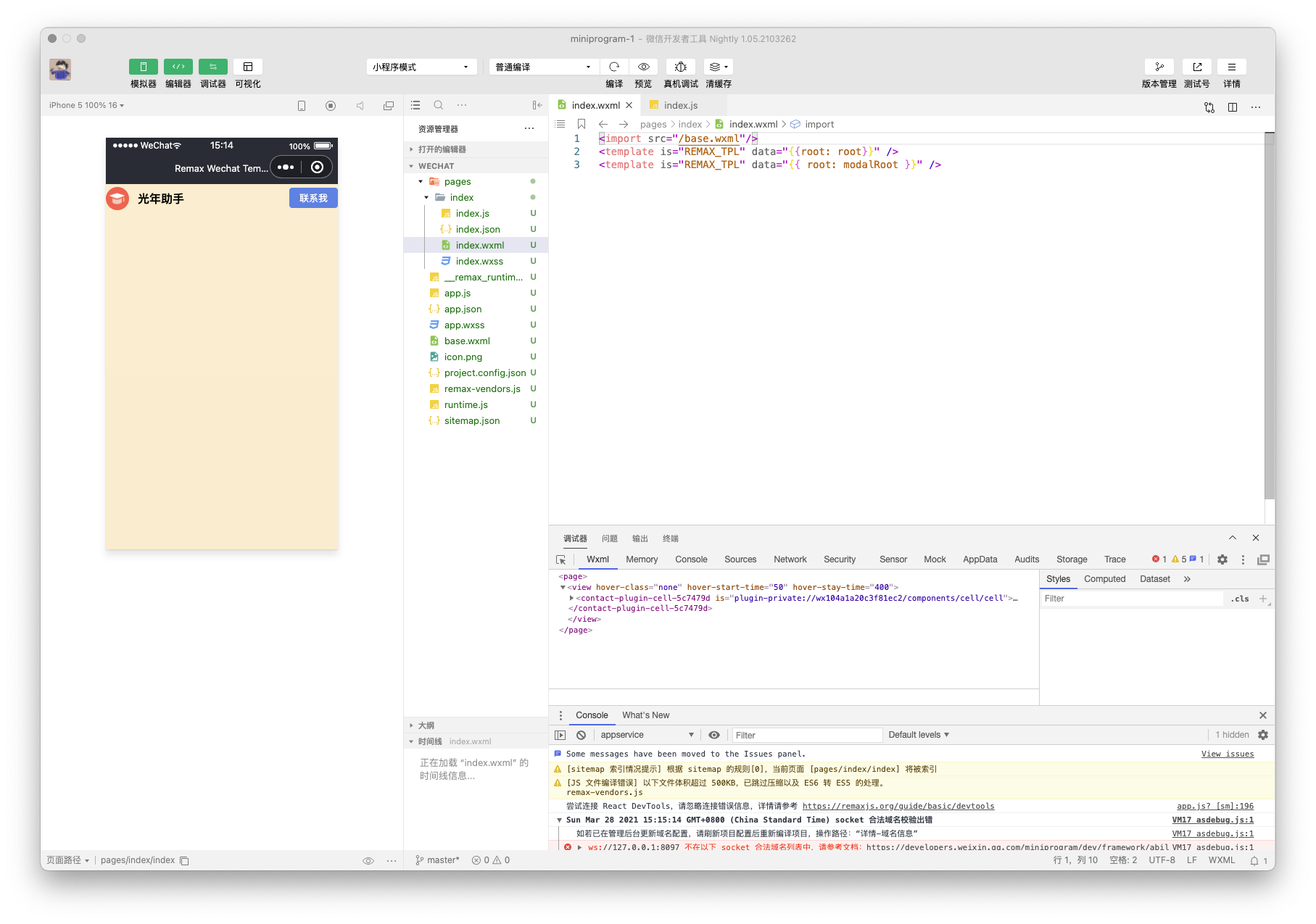This screenshot has width=1316, height=924.
Task: Clear the console with the ban icon
Action: pos(581,734)
